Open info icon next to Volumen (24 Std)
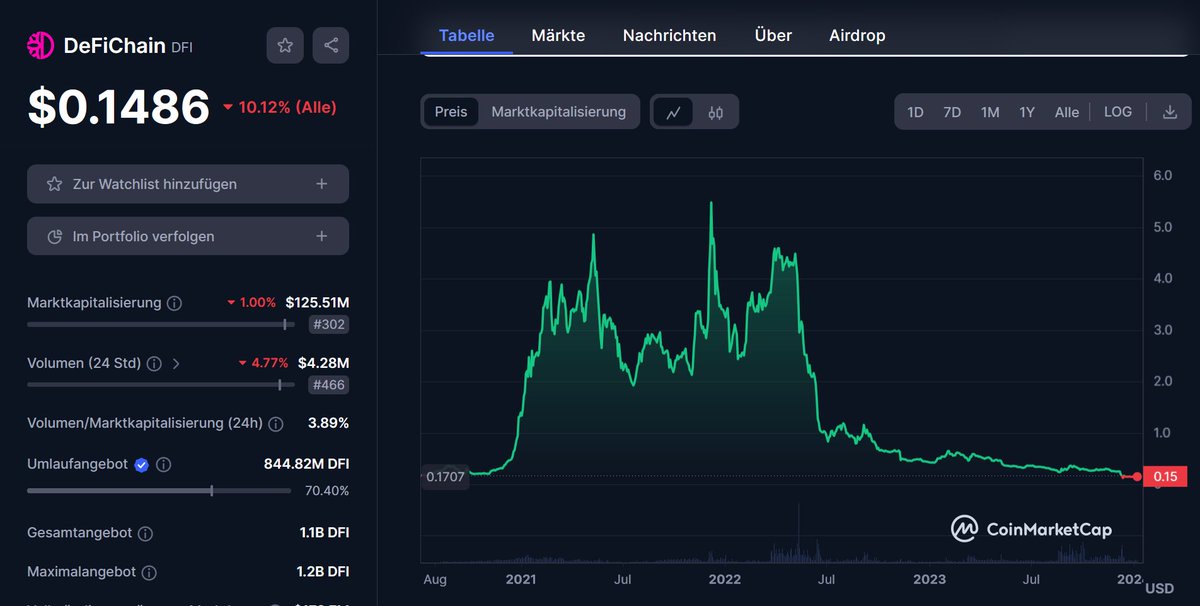The image size is (1200, 606). [x=154, y=364]
